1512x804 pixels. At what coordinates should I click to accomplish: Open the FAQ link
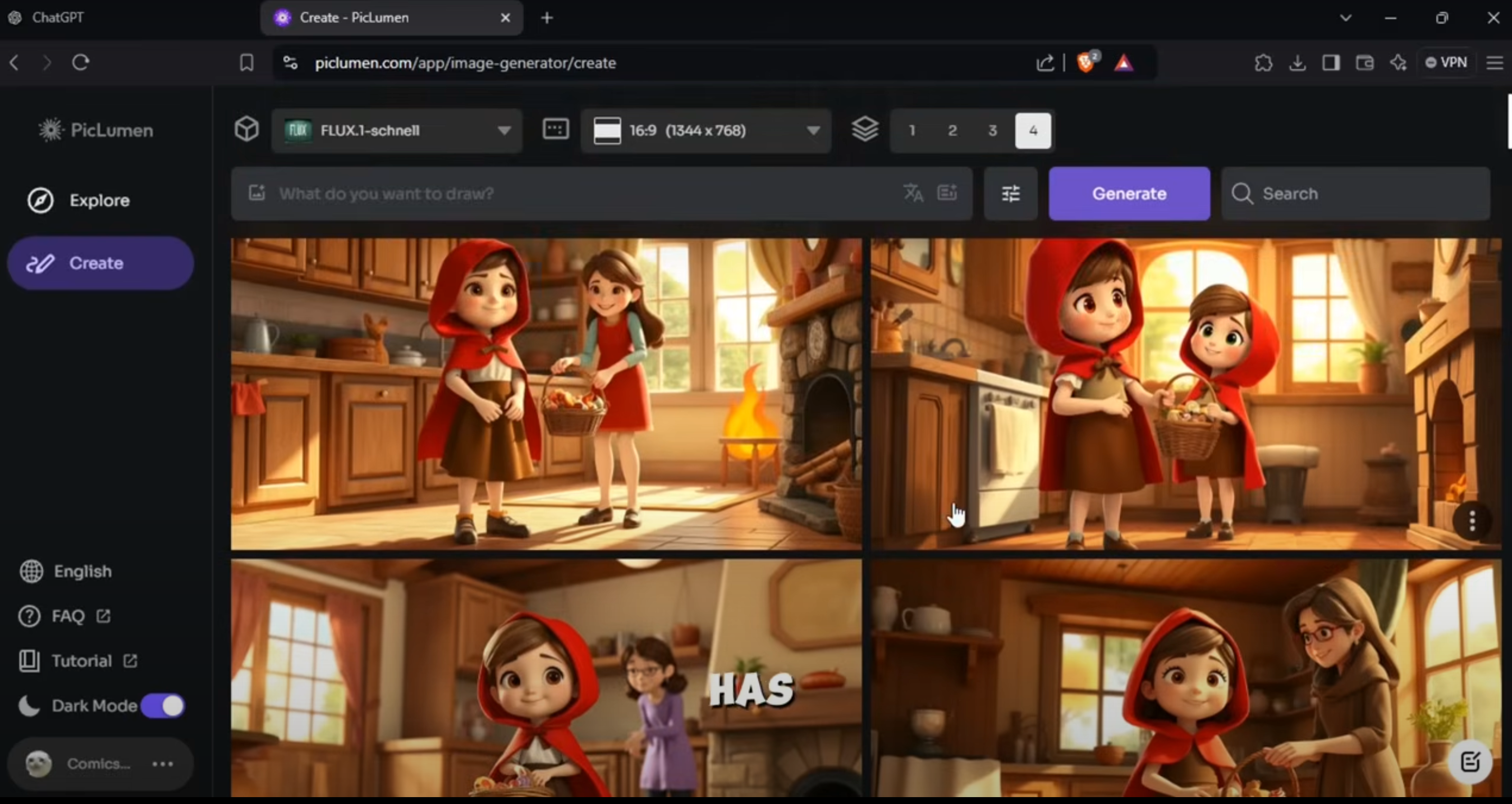coord(68,616)
